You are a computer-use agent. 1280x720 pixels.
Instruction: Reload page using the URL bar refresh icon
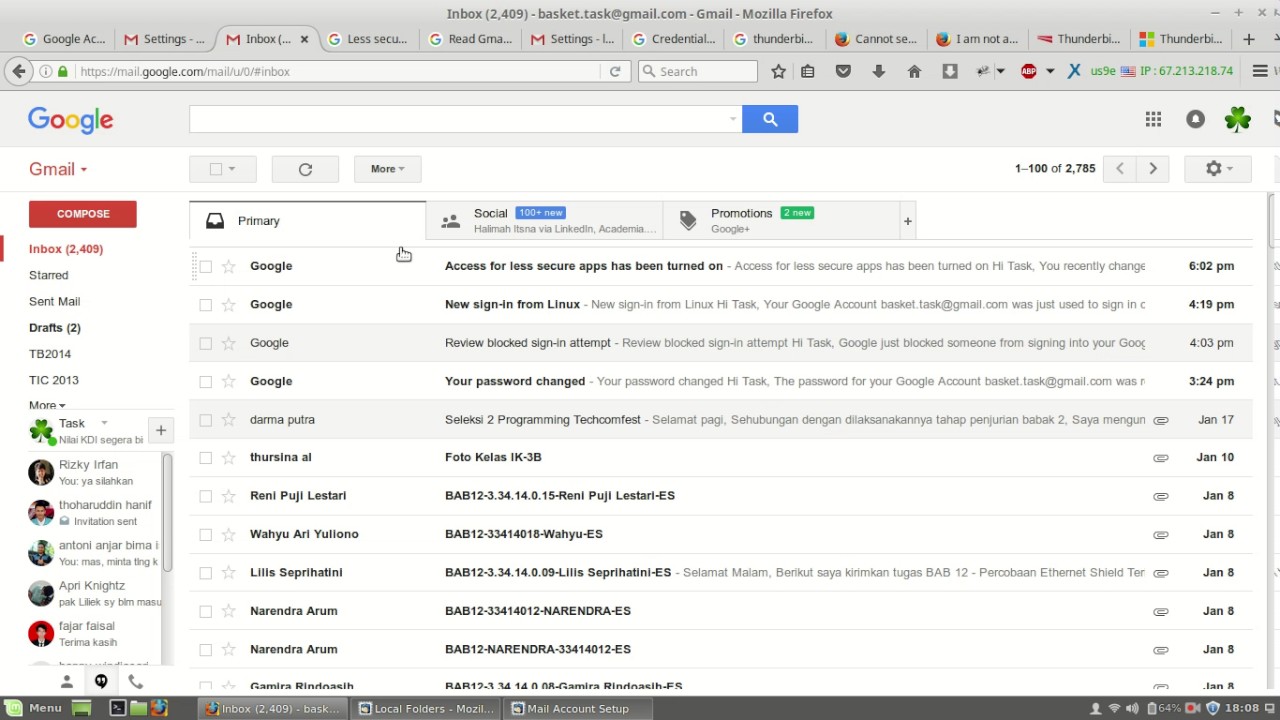click(615, 71)
